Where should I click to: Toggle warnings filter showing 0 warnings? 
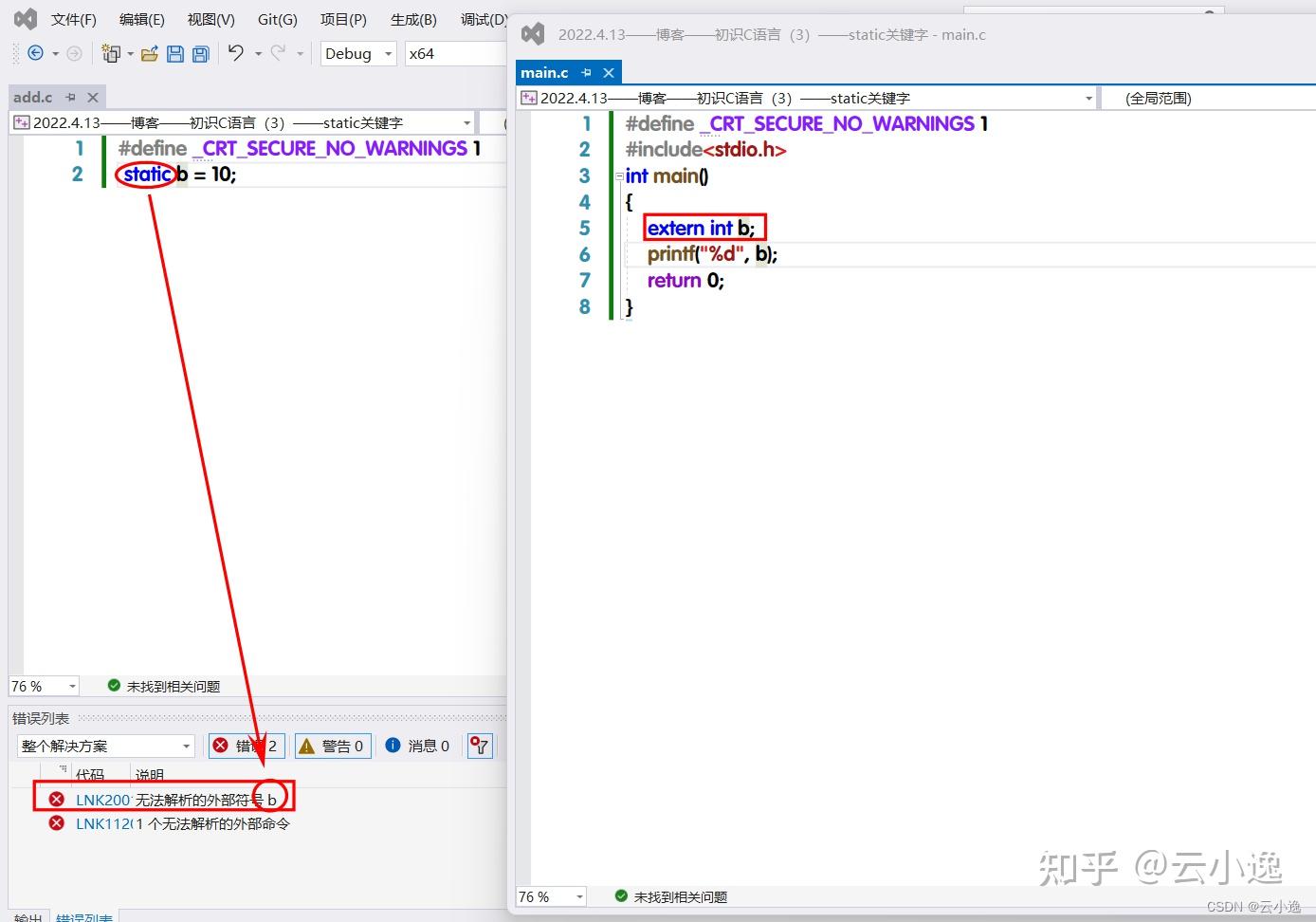click(x=332, y=747)
